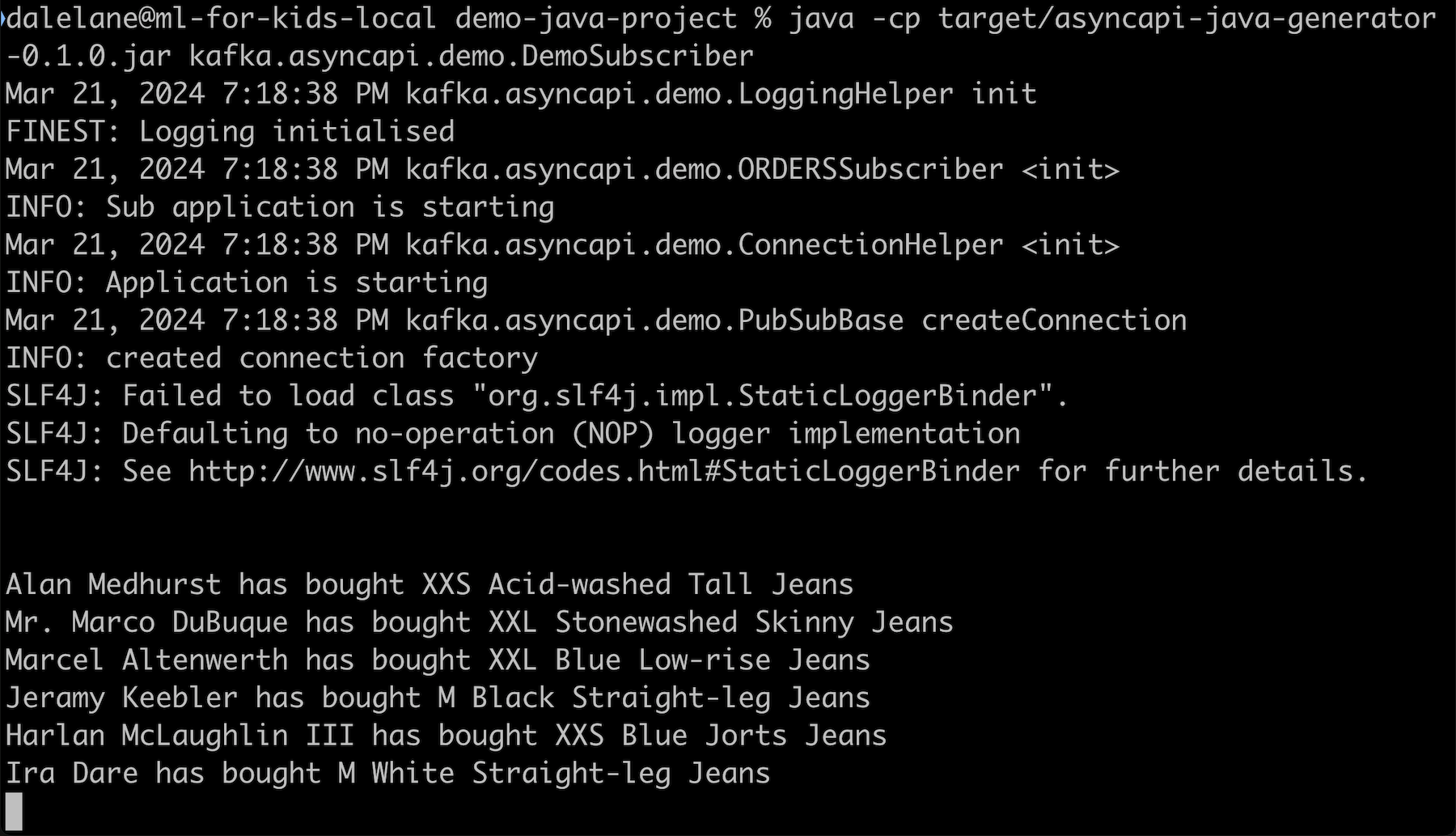This screenshot has width=1456, height=836.
Task: Click the "INFO: created connection factory" line
Action: [x=272, y=358]
